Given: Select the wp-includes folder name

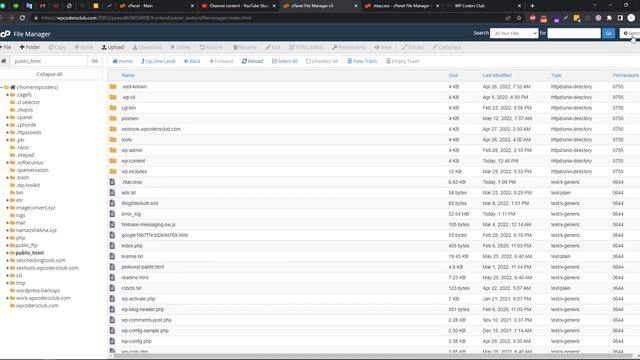Looking at the screenshot, I should (x=134, y=171).
